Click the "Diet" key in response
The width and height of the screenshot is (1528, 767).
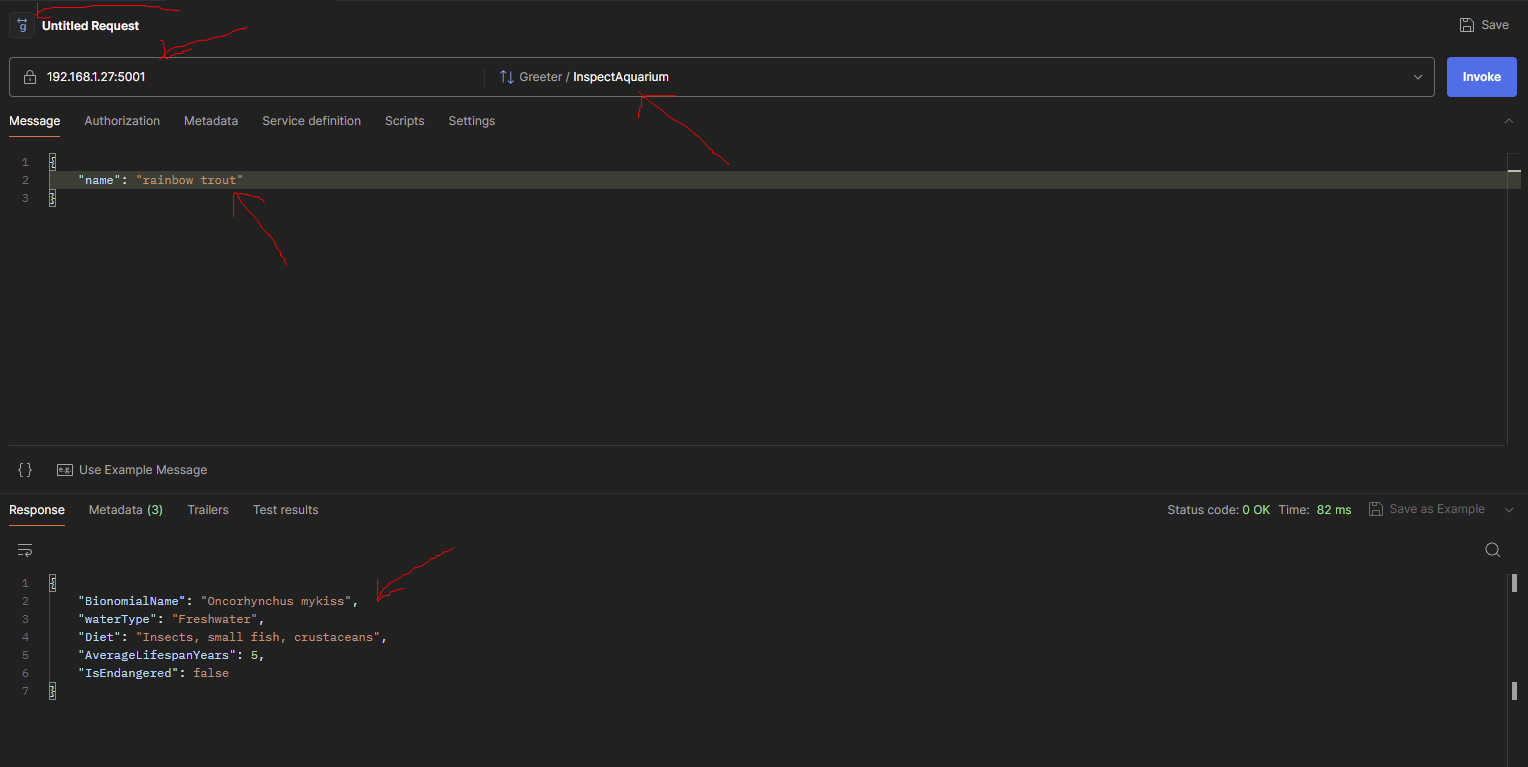pos(100,637)
